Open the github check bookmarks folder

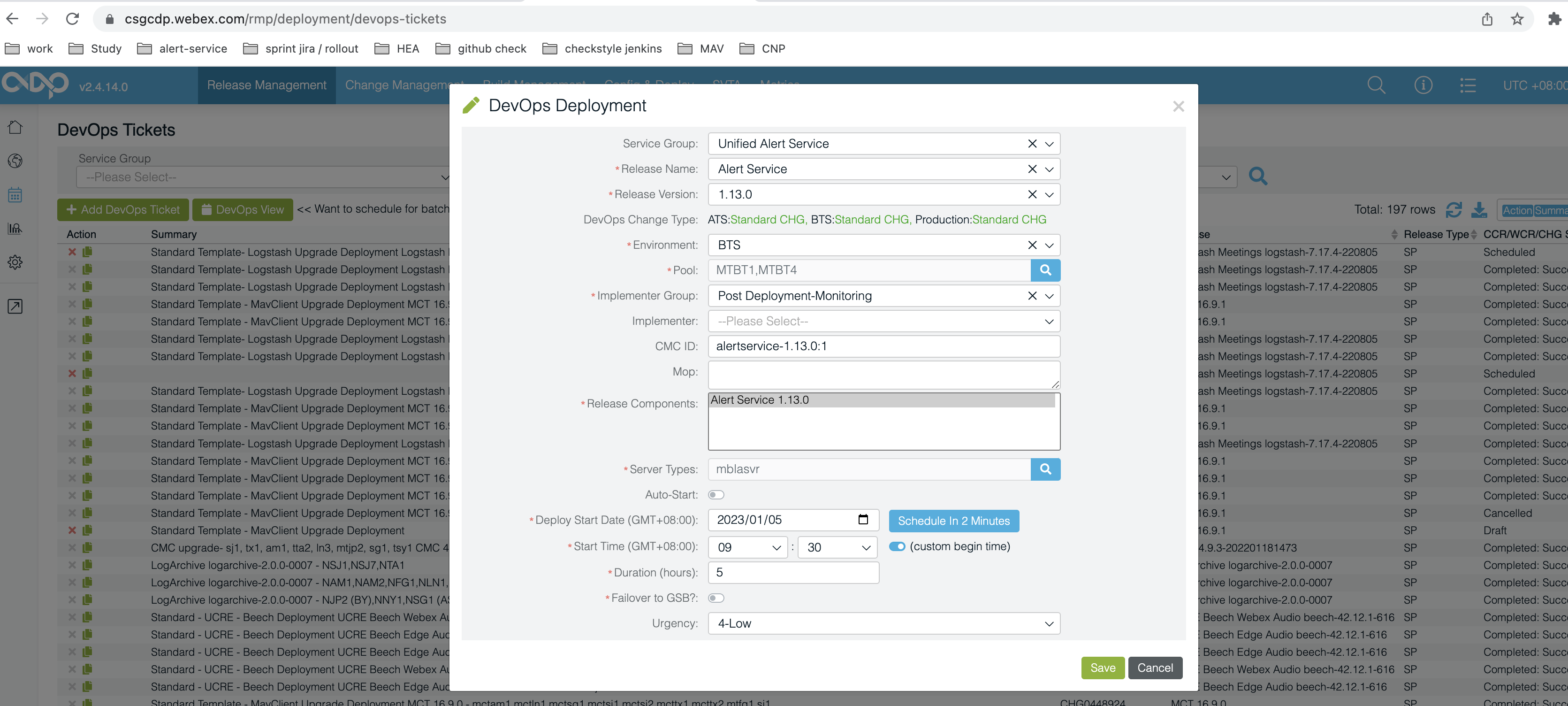tap(480, 49)
